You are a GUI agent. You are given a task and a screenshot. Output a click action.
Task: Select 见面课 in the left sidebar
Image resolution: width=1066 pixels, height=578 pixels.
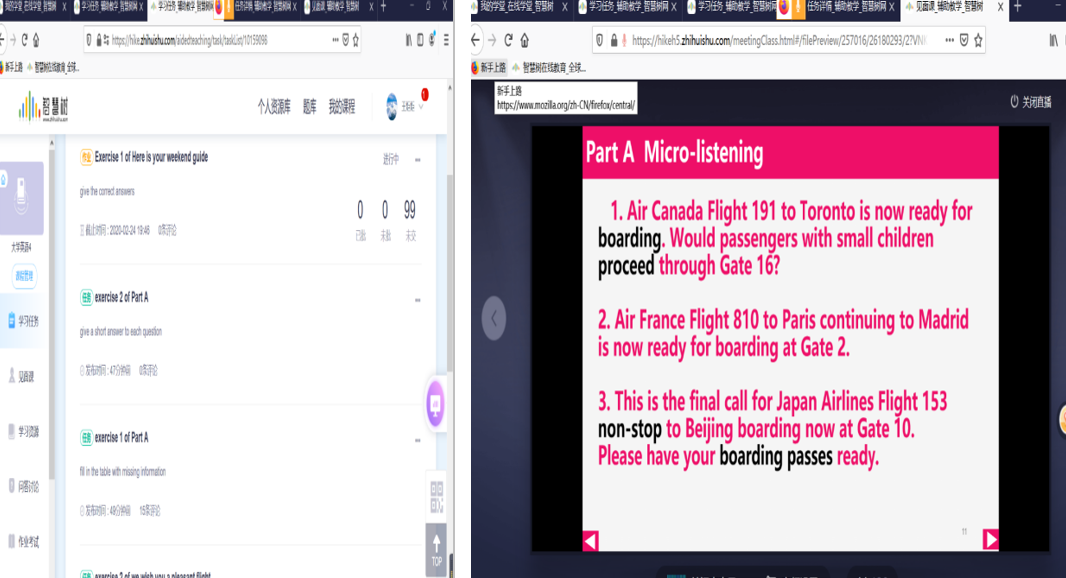pyautogui.click(x=26, y=376)
